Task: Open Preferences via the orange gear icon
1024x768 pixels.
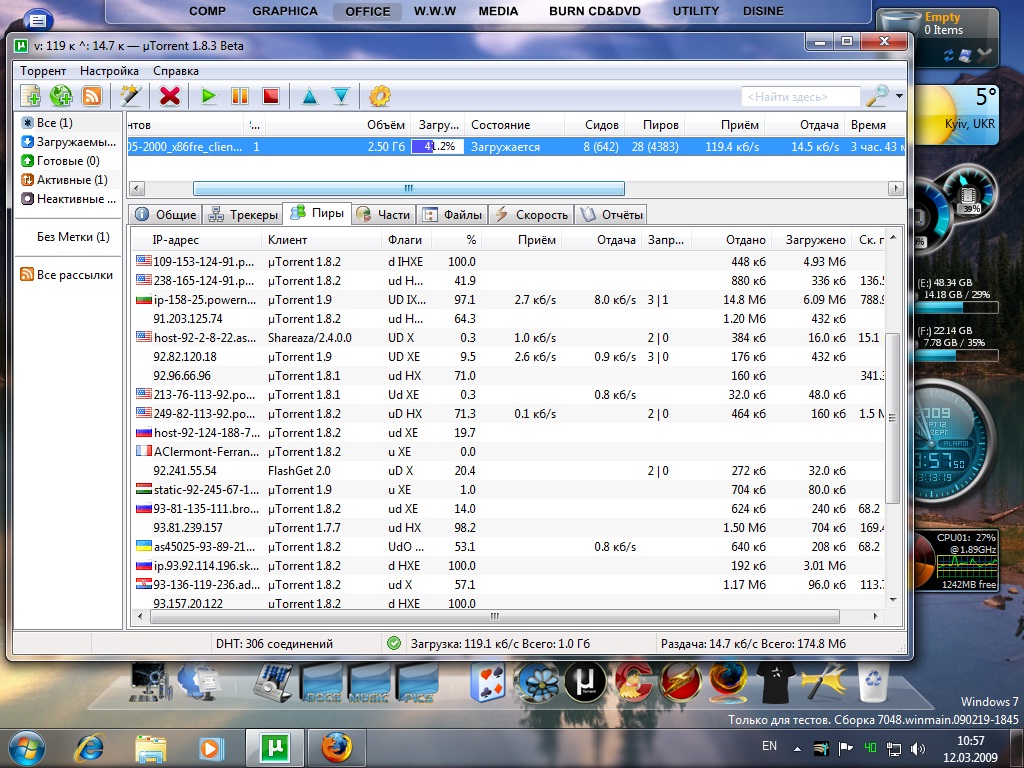Action: 379,97
